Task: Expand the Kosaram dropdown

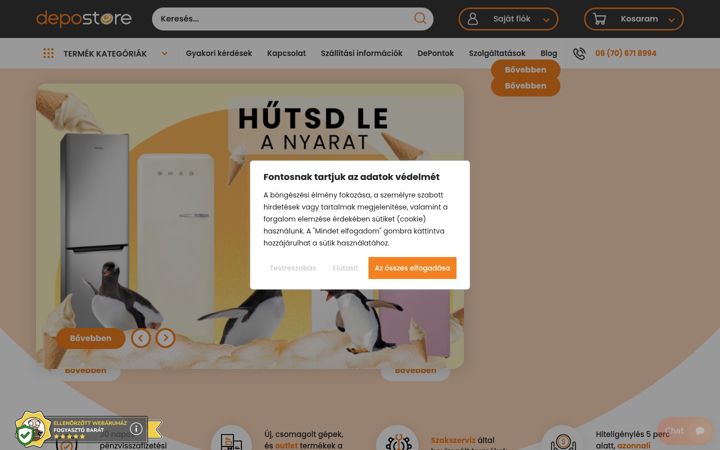Action: [x=671, y=20]
